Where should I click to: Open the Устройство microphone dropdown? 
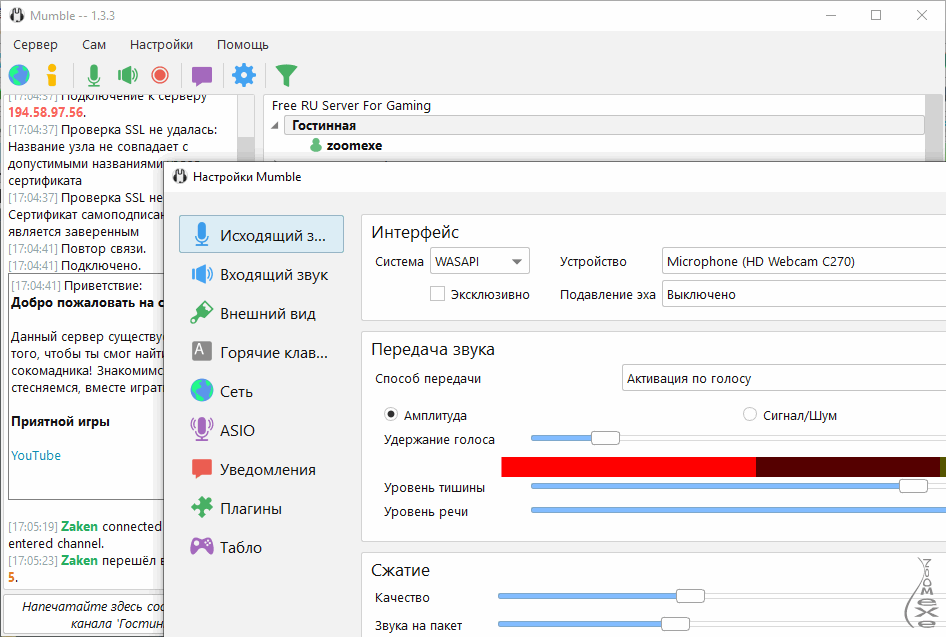point(804,261)
